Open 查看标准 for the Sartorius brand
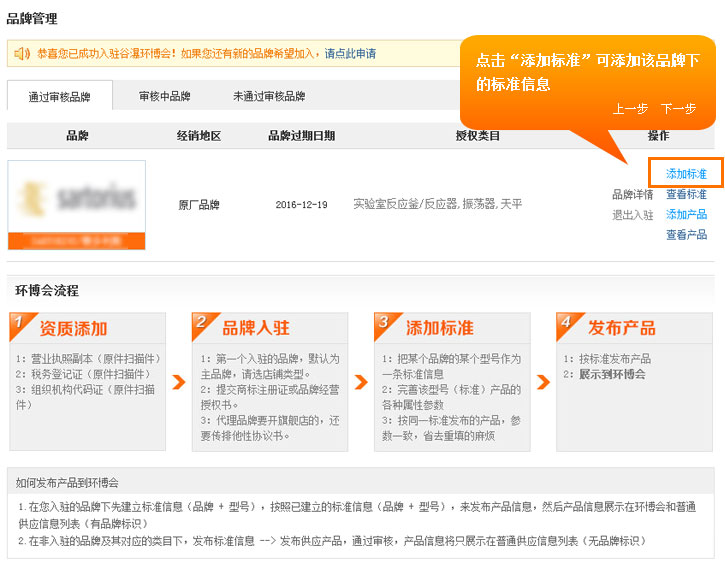The height and width of the screenshot is (585, 725). pos(686,194)
